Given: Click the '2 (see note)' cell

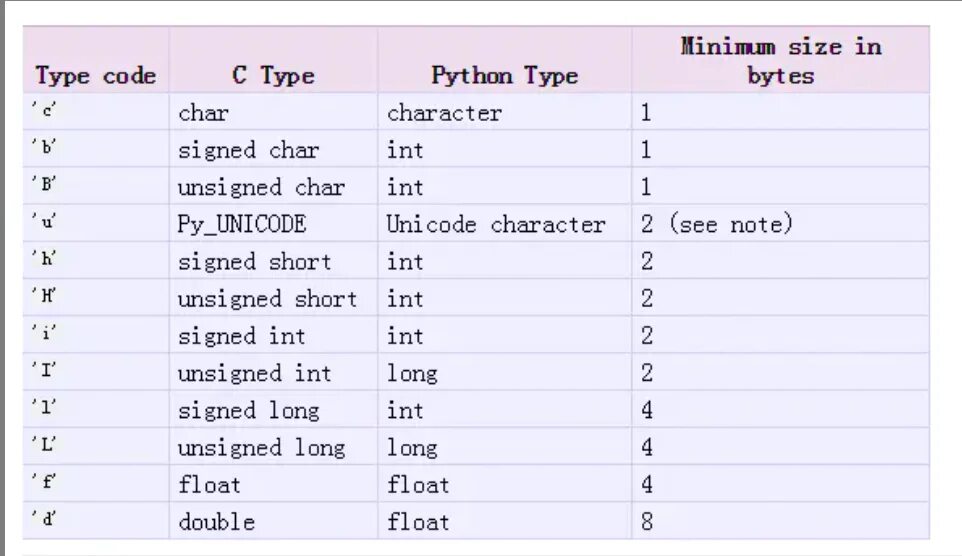Looking at the screenshot, I should 780,223.
